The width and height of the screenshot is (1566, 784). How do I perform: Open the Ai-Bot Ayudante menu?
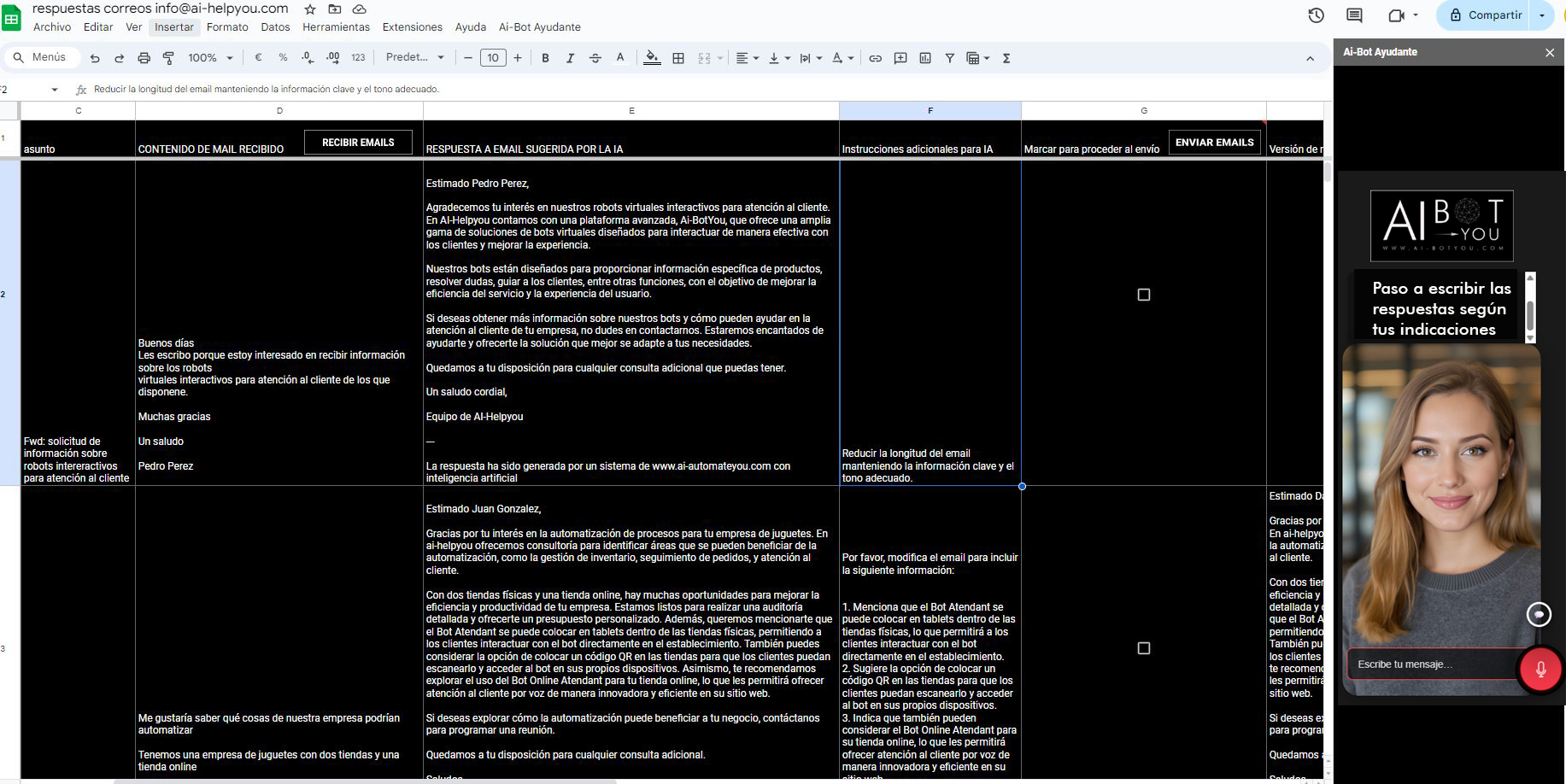click(539, 27)
